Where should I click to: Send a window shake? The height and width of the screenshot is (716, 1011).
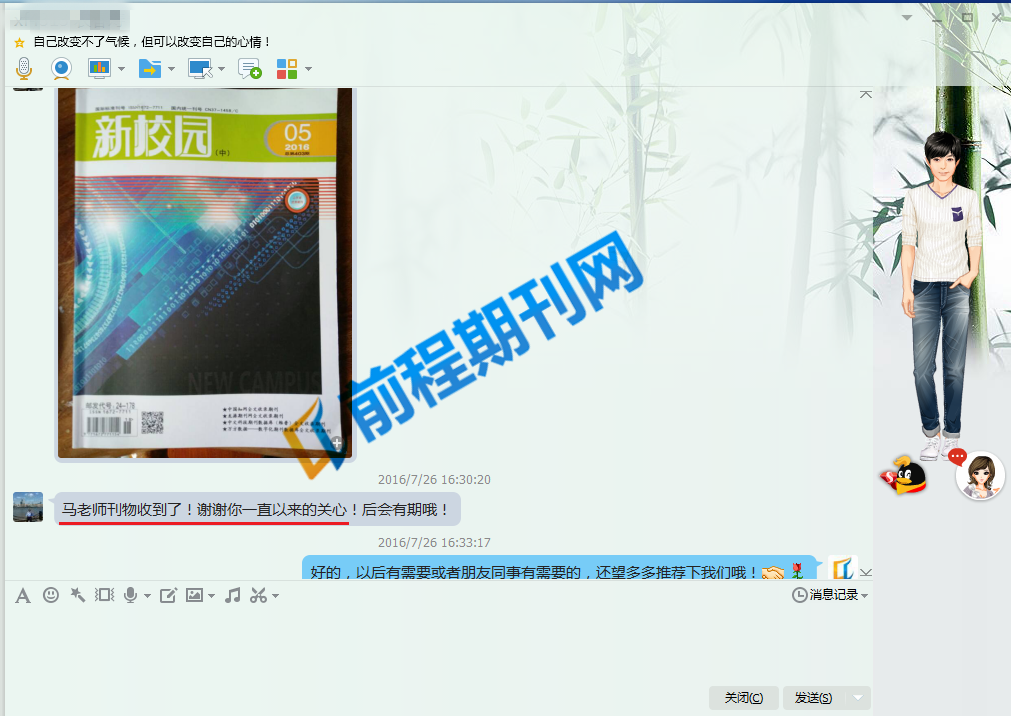tap(104, 595)
